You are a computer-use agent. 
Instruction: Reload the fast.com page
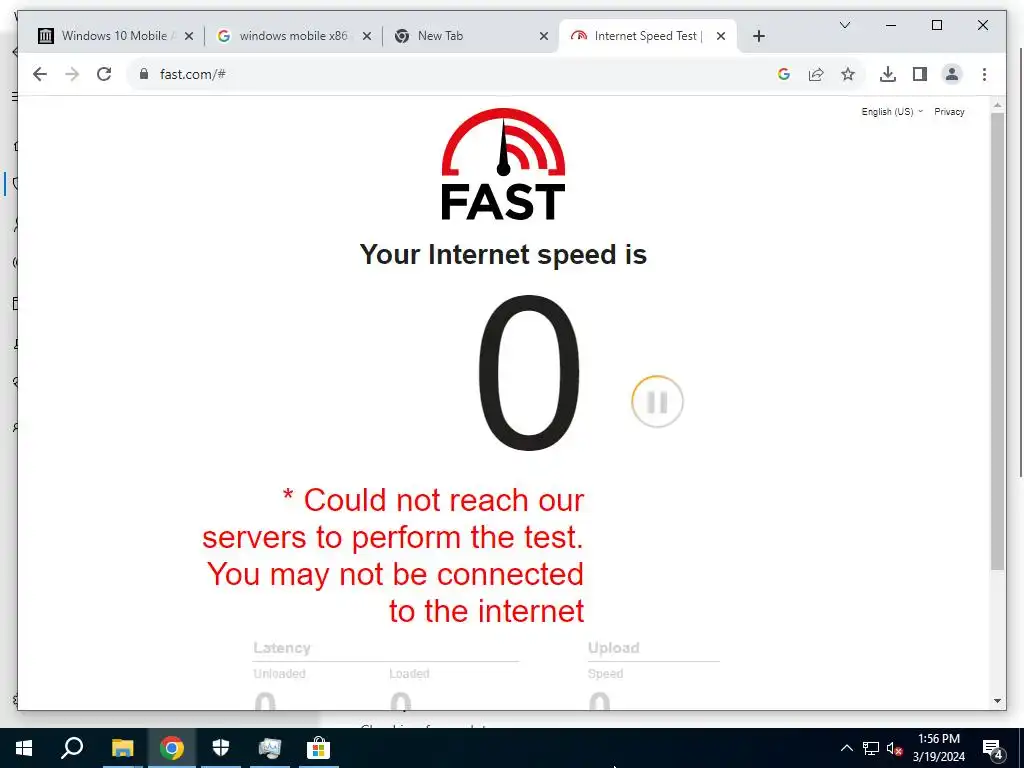pyautogui.click(x=104, y=74)
